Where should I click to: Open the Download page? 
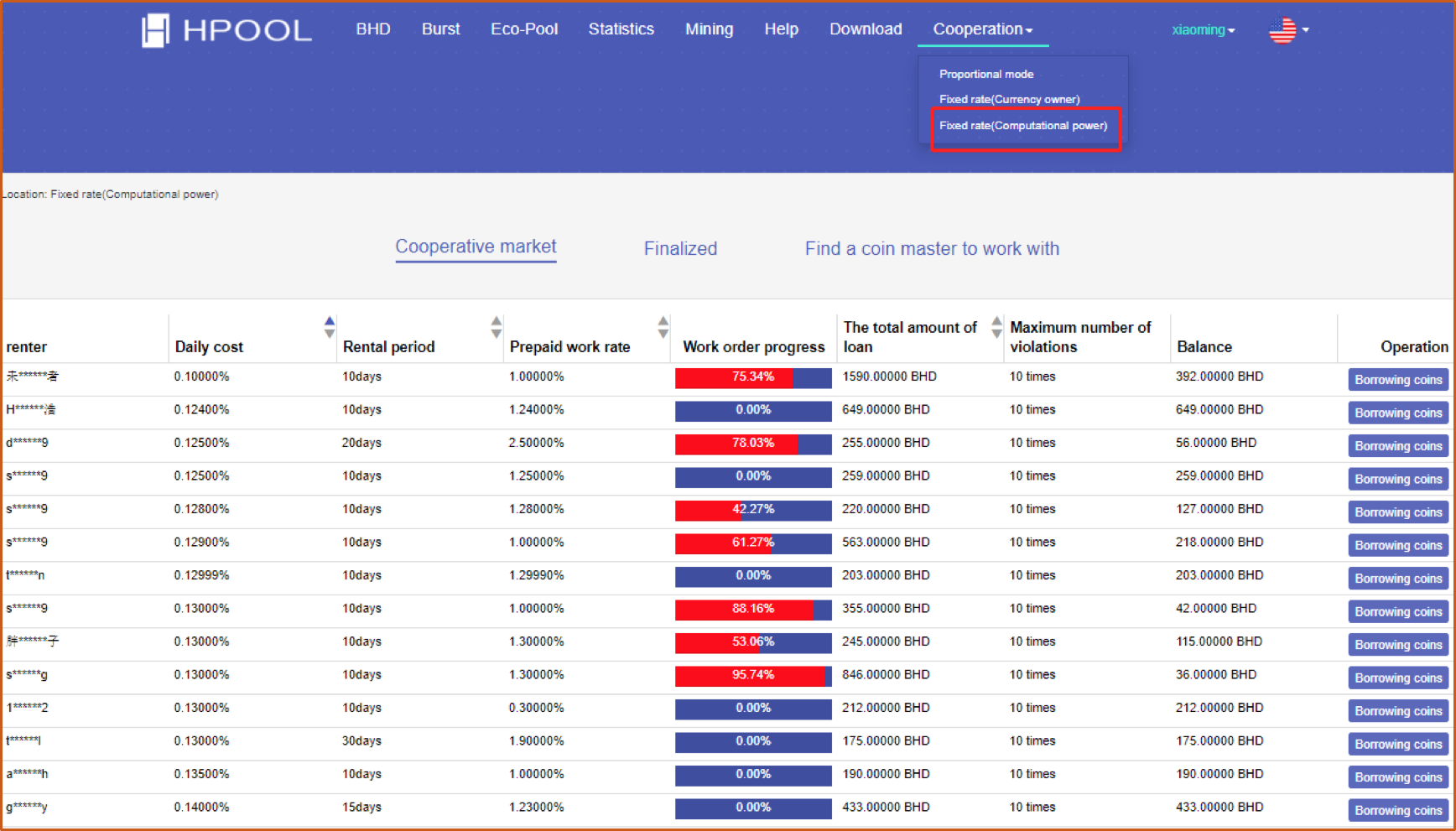click(866, 29)
